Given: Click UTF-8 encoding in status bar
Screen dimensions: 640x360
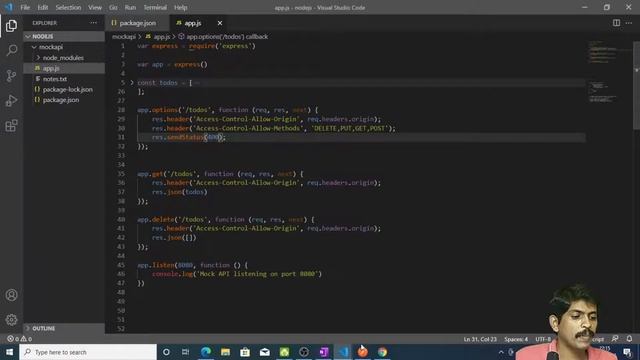Looking at the screenshot, I should pyautogui.click(x=543, y=339).
